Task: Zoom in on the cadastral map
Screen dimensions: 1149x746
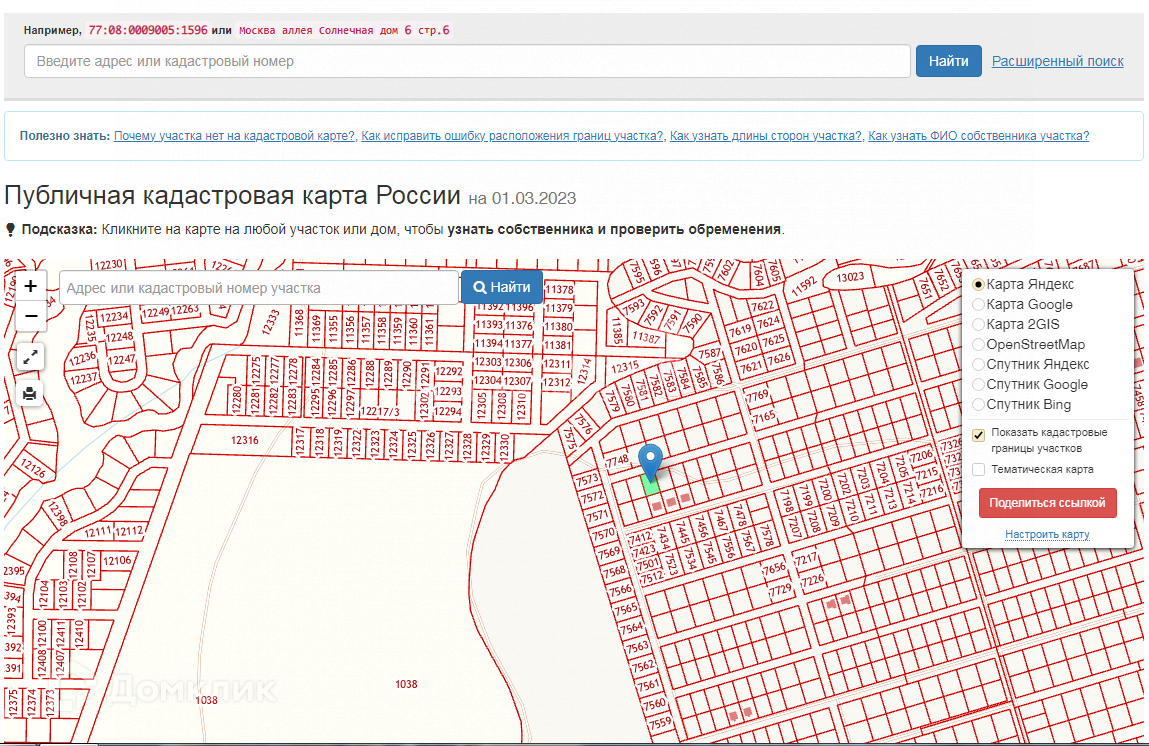Action: [30, 286]
